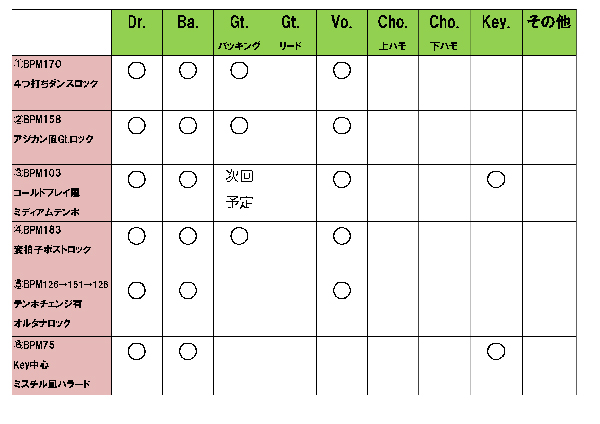The image size is (600, 424).
Task: Click the Gt. backing circle in the BPM183 row
Action: click(x=238, y=236)
